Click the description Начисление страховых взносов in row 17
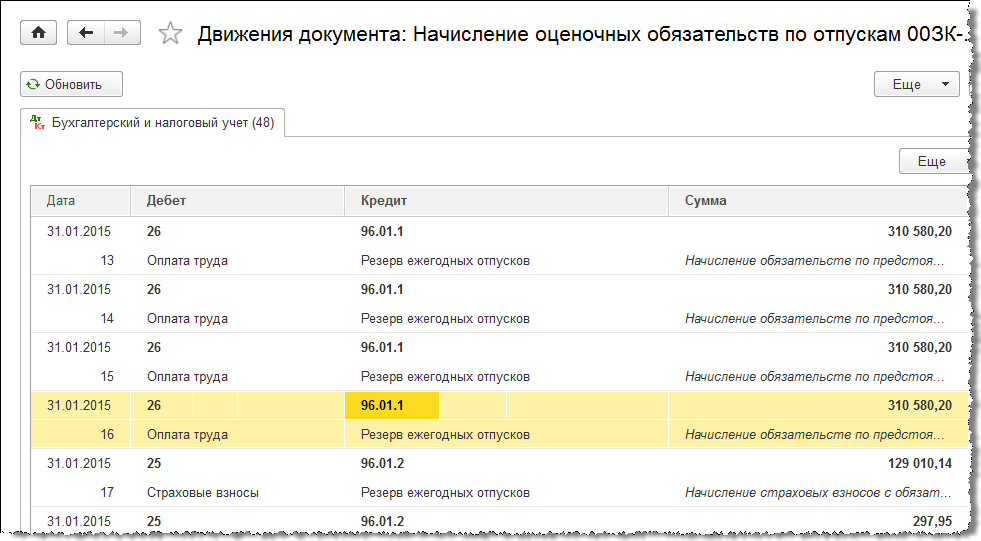Image resolution: width=981 pixels, height=541 pixels. point(818,493)
